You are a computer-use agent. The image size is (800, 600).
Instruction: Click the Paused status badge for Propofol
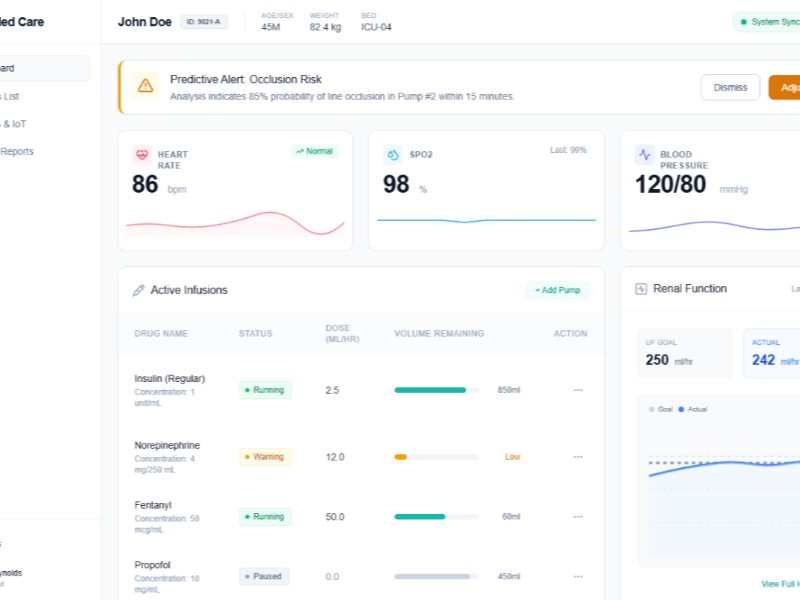pyautogui.click(x=265, y=577)
